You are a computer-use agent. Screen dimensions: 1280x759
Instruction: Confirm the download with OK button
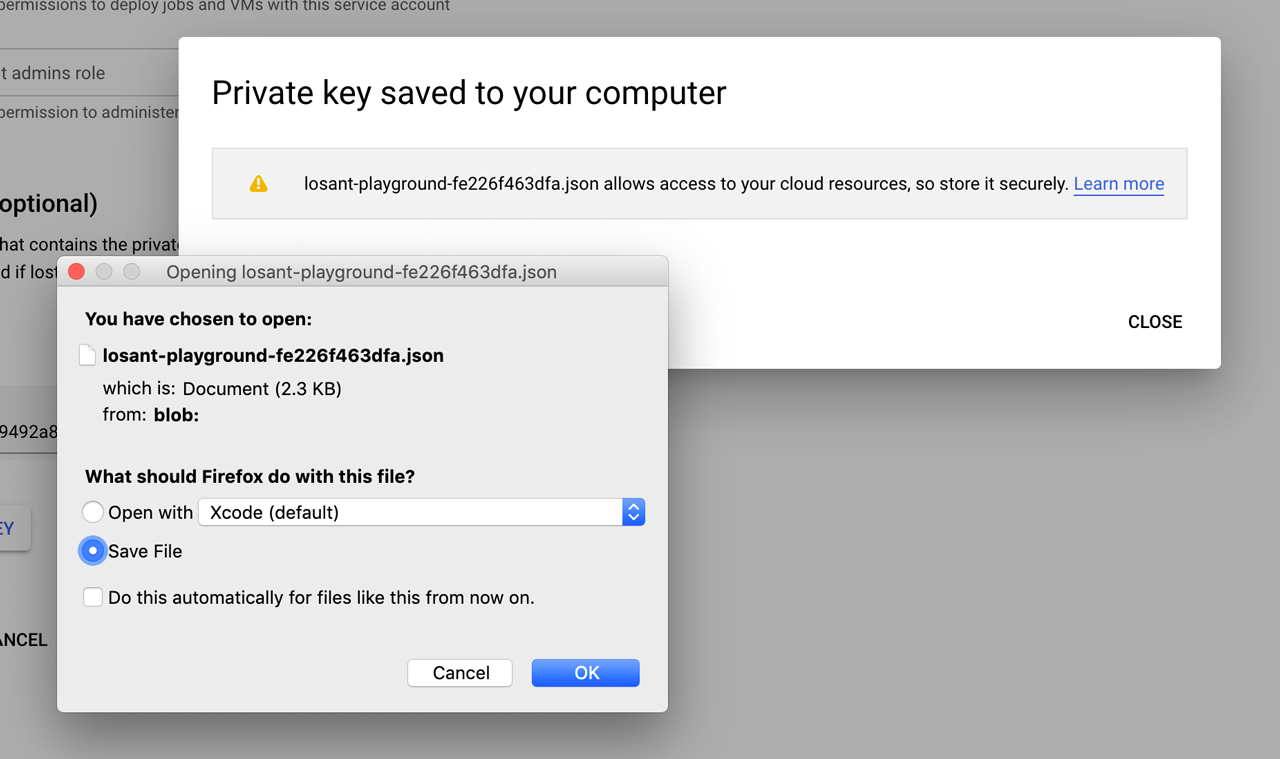(586, 673)
